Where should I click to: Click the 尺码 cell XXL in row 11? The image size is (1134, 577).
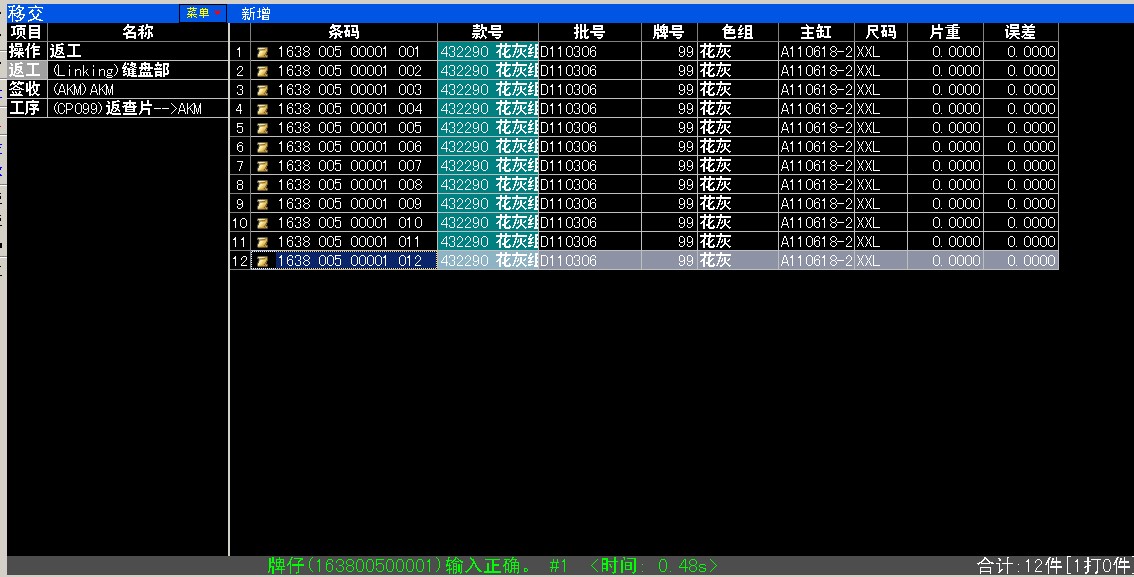click(x=881, y=242)
